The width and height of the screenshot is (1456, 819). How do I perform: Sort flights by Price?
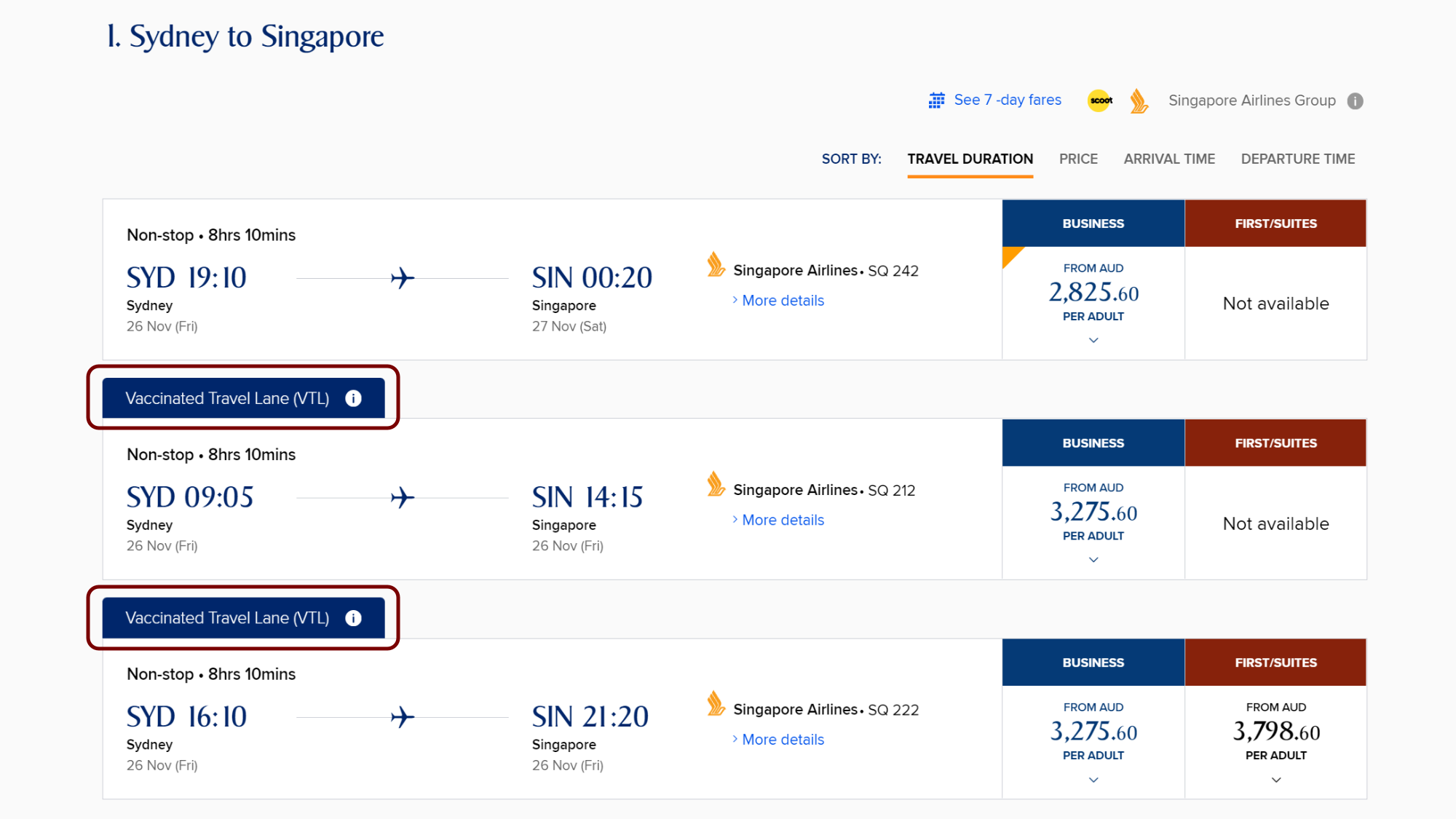click(1078, 159)
